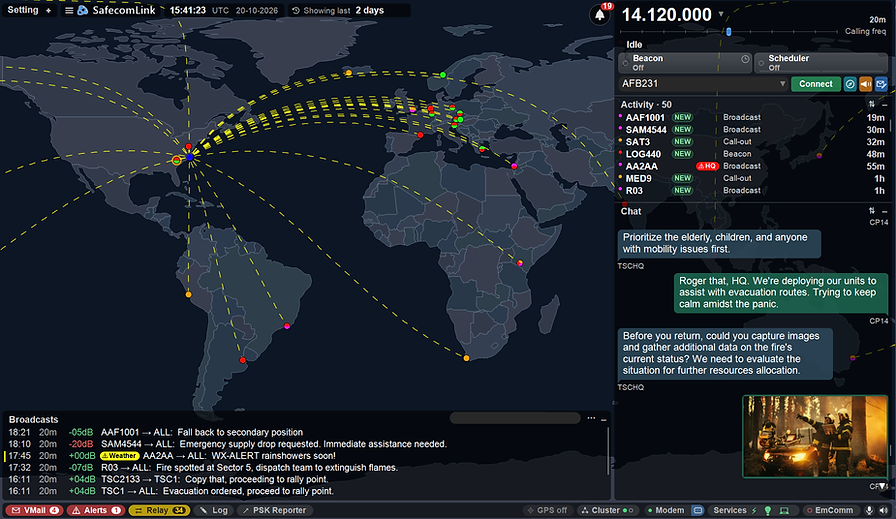
Task: Select the R03 Broadcast activity row
Action: tap(751, 191)
